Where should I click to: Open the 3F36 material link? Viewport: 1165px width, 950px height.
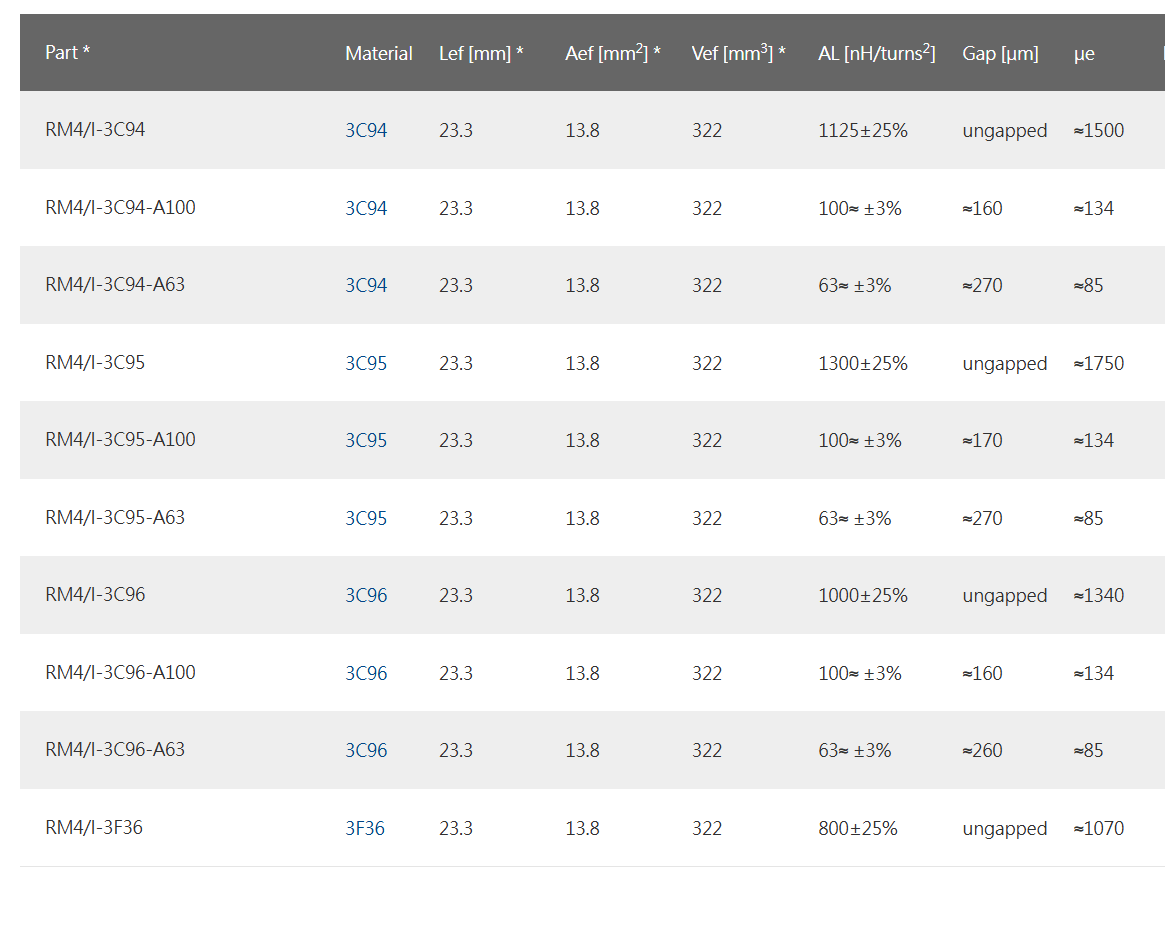point(365,829)
